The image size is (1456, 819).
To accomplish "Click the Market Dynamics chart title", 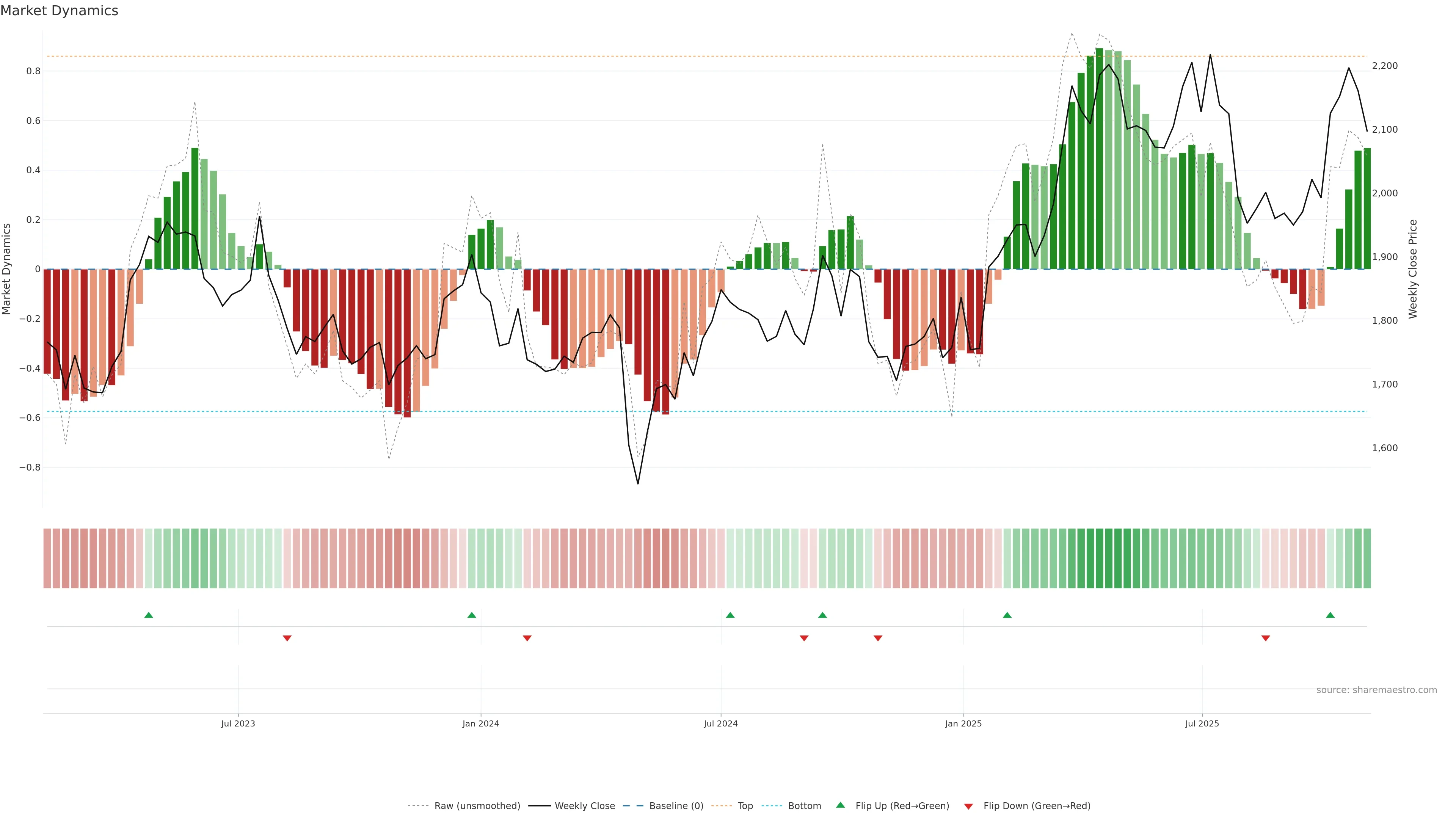I will (x=60, y=11).
